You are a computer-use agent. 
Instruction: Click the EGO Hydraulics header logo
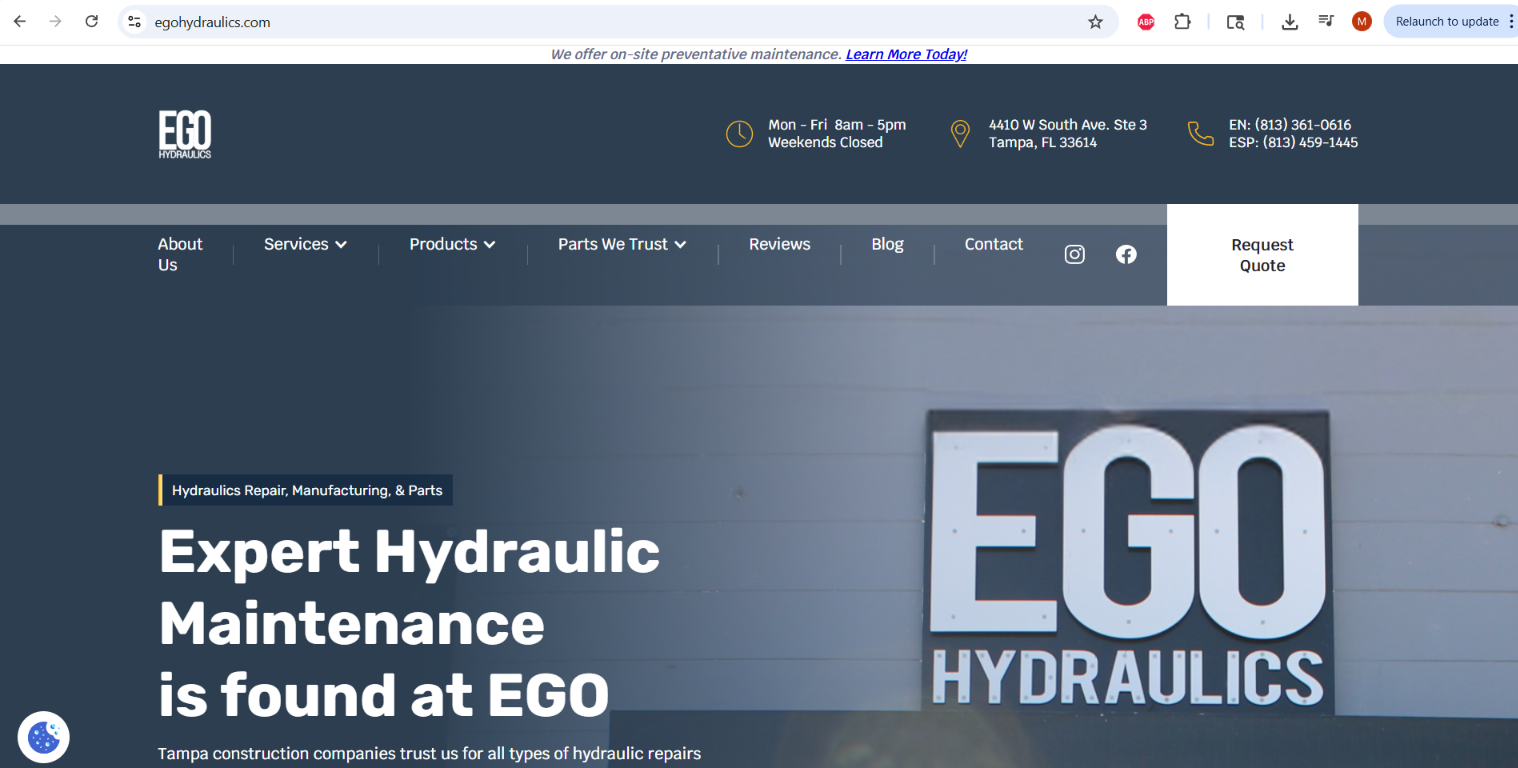pyautogui.click(x=185, y=135)
